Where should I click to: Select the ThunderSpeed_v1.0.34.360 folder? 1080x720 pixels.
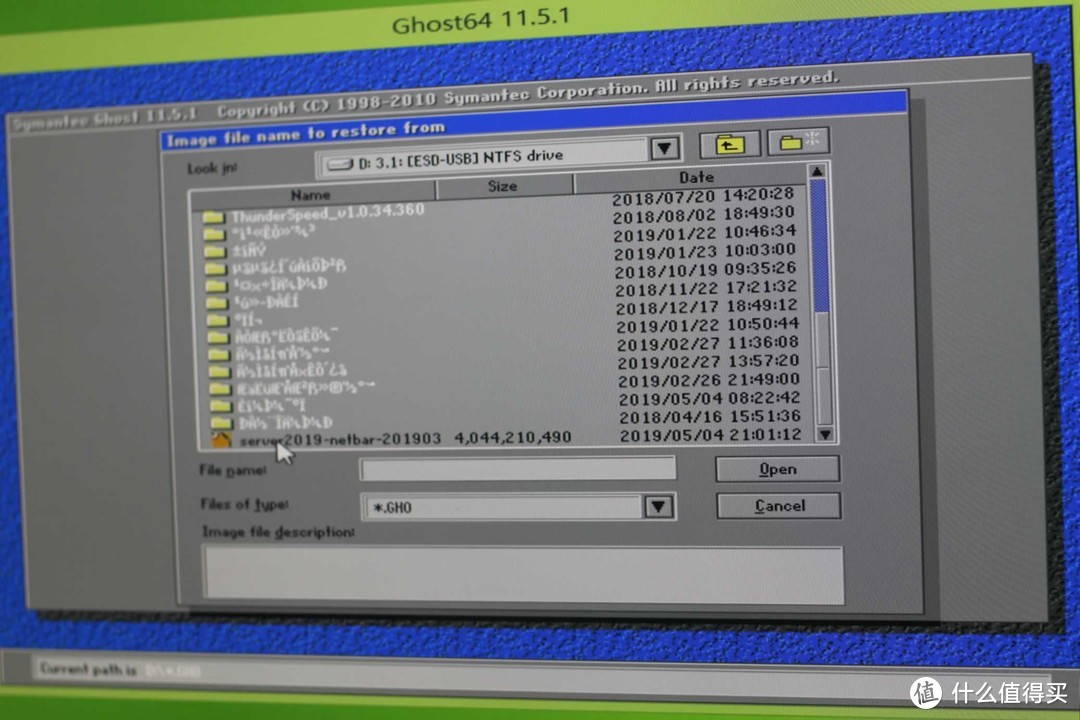point(328,213)
